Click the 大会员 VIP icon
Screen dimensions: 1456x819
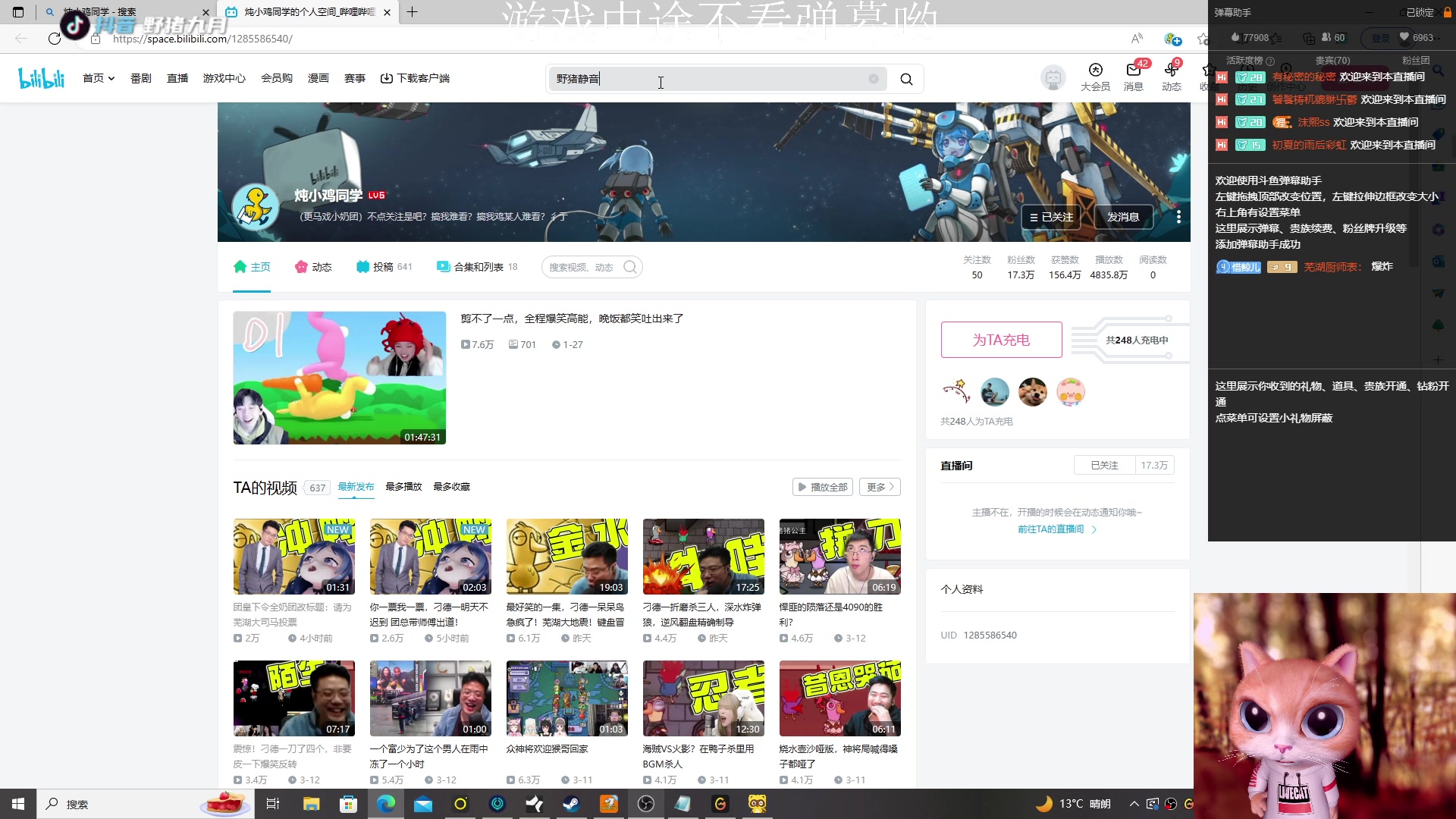tap(1094, 78)
